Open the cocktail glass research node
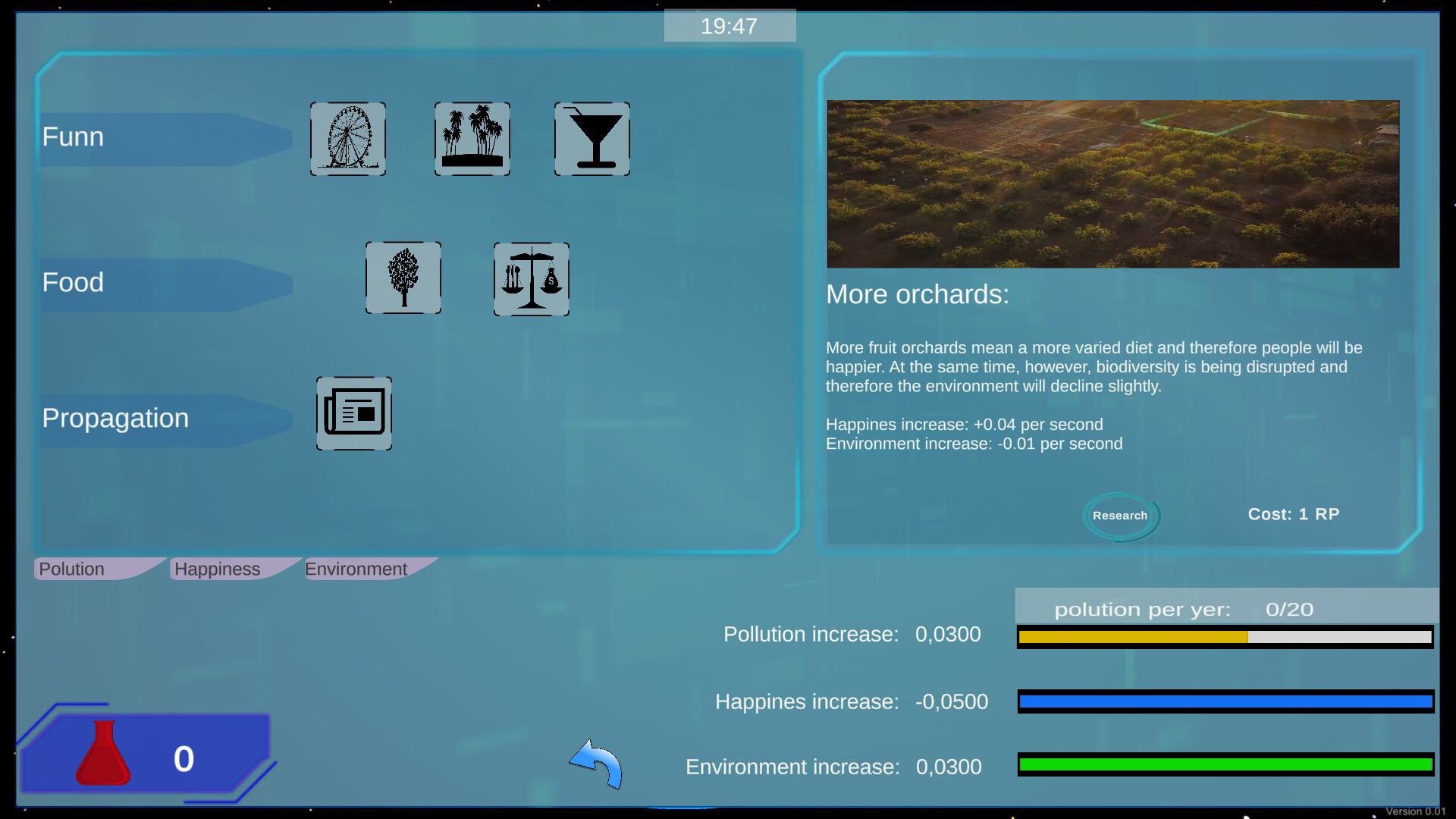The image size is (1456, 819). click(x=591, y=138)
